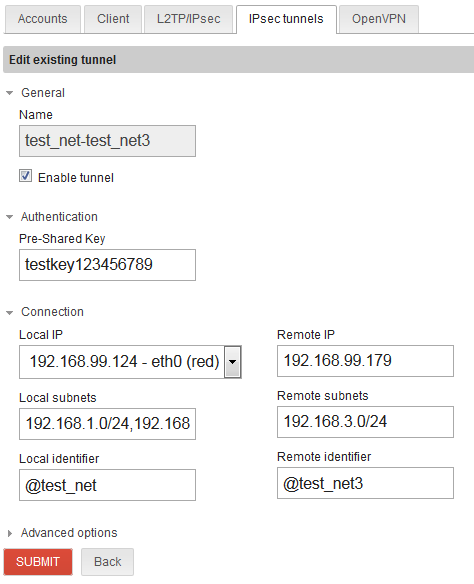This screenshot has width=474, height=584.
Task: Click the tunnel Name field
Action: pos(107,141)
